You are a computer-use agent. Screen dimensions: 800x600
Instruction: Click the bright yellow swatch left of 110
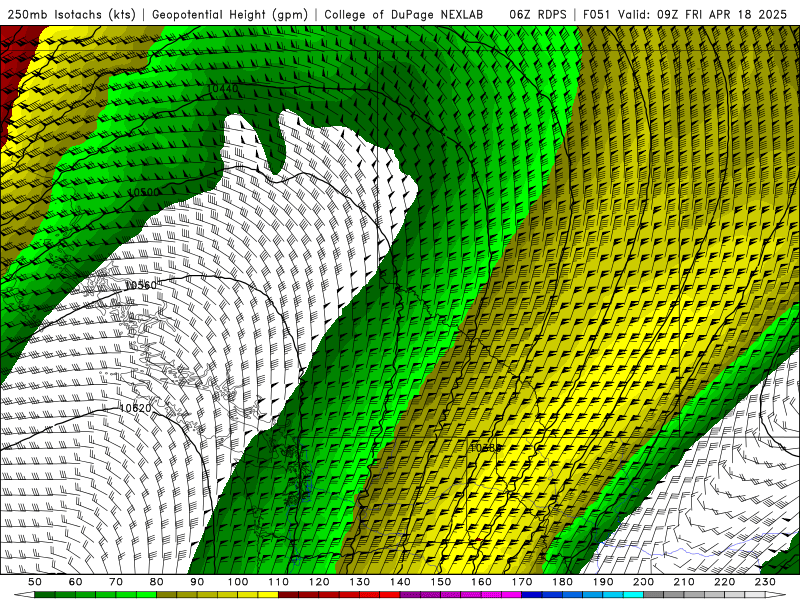click(x=268, y=595)
